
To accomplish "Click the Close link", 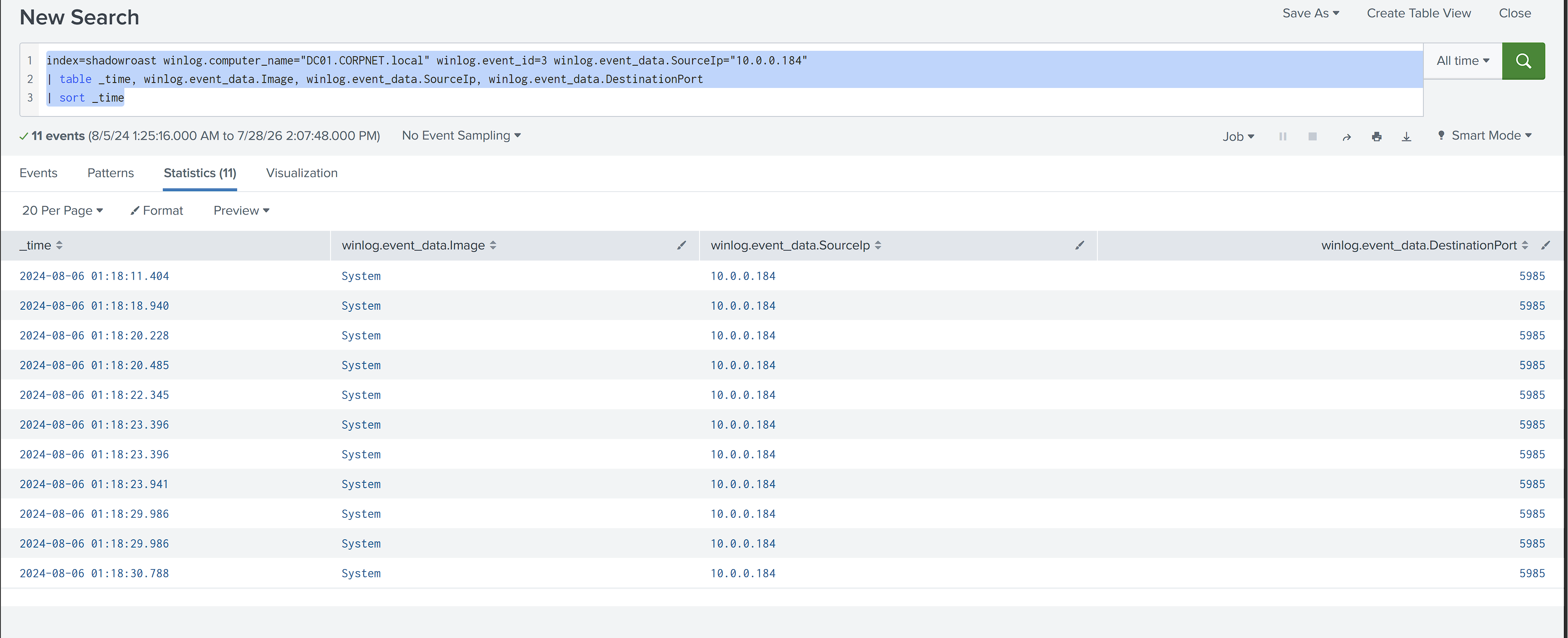I will click(x=1514, y=13).
